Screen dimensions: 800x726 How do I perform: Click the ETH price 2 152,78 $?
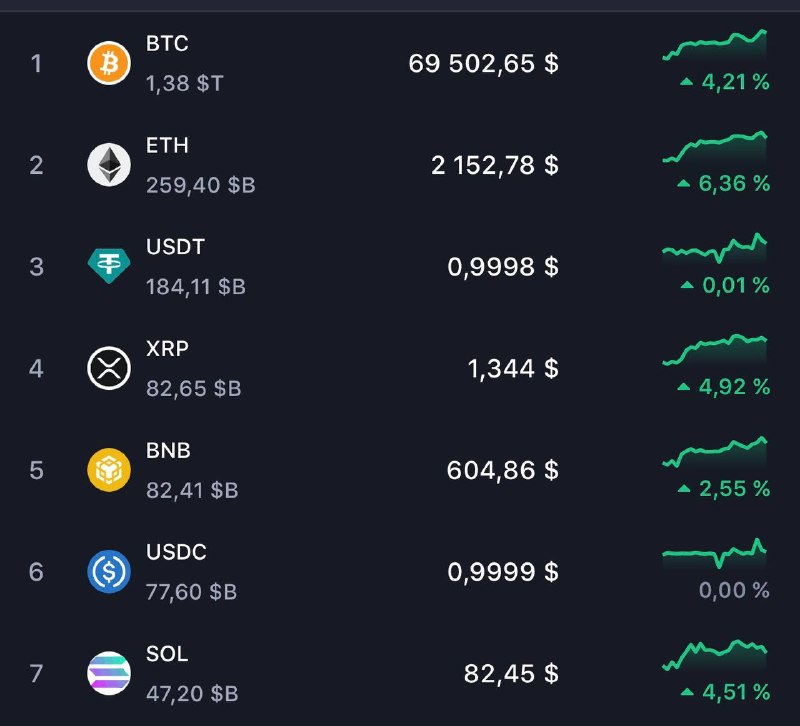click(495, 165)
